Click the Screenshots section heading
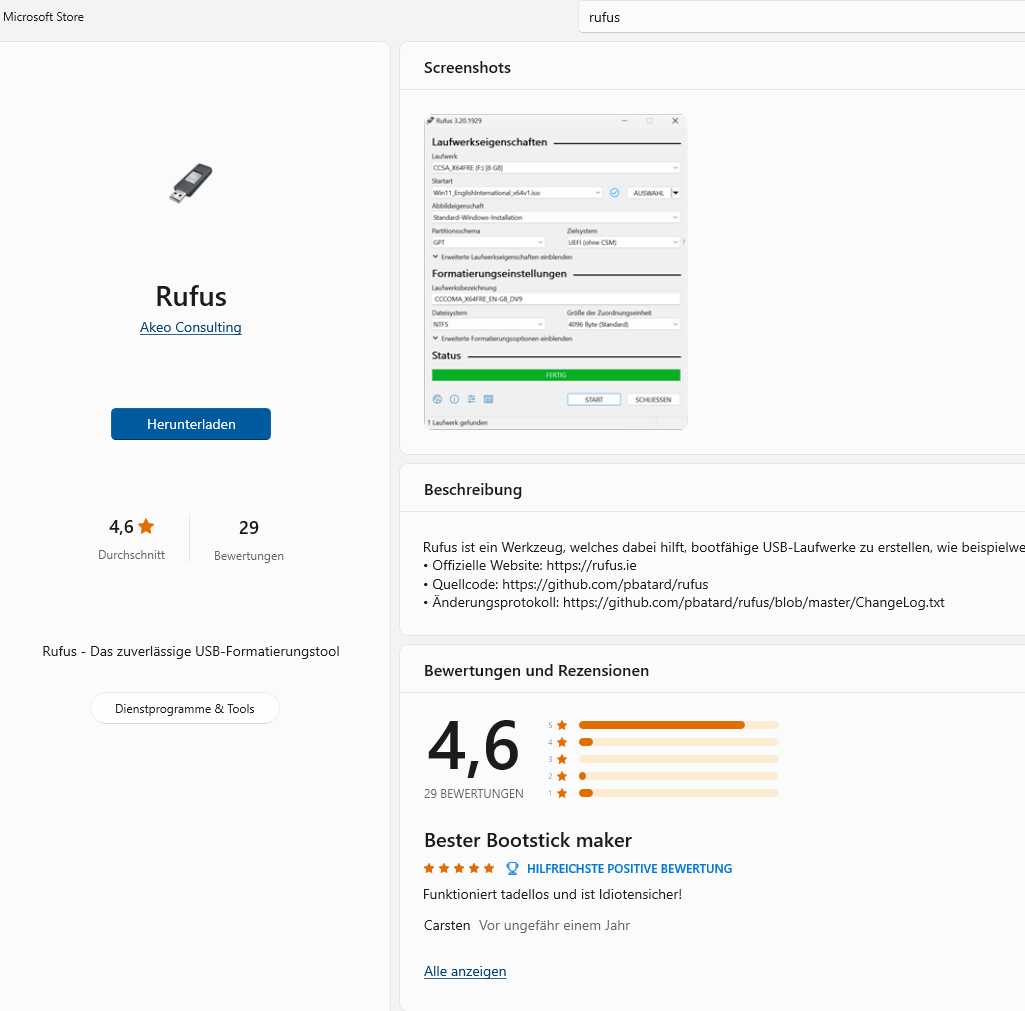1025x1011 pixels. click(467, 68)
